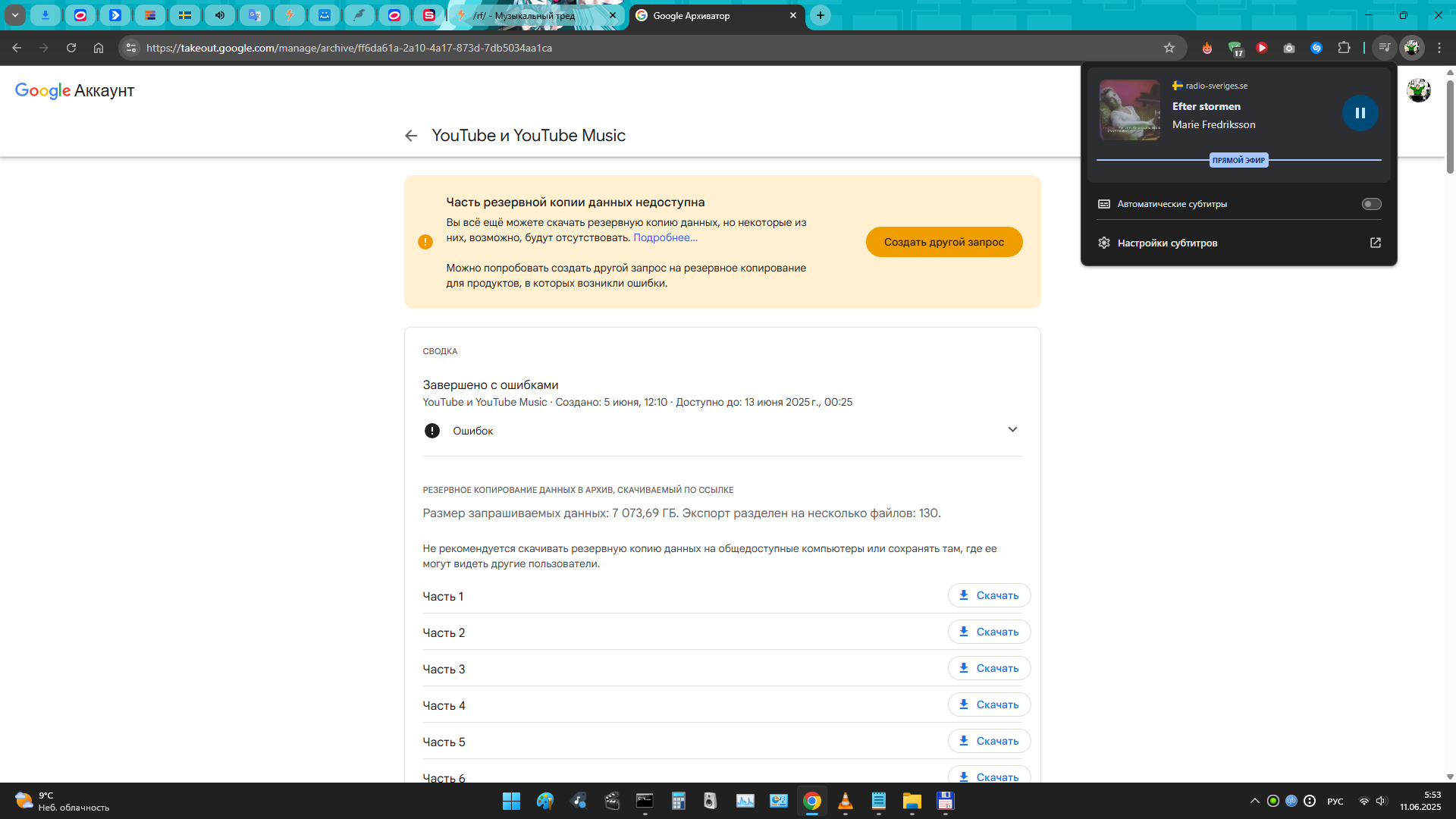
Task: Show hidden system tray icons
Action: (x=1254, y=801)
